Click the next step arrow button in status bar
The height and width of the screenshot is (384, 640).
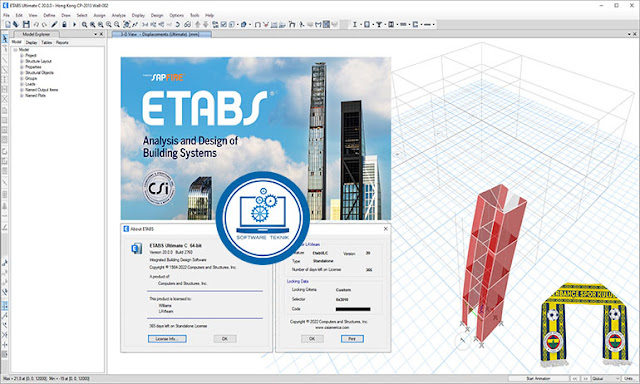(585, 378)
